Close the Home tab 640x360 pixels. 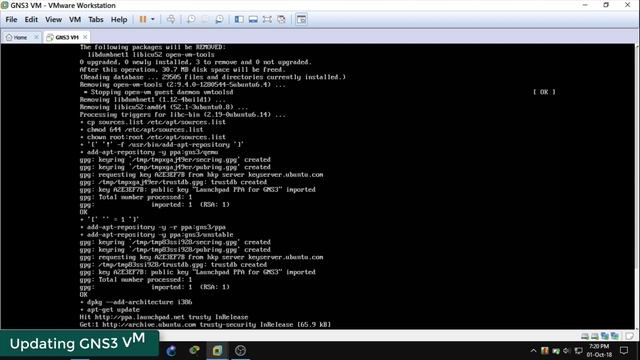click(x=36, y=37)
